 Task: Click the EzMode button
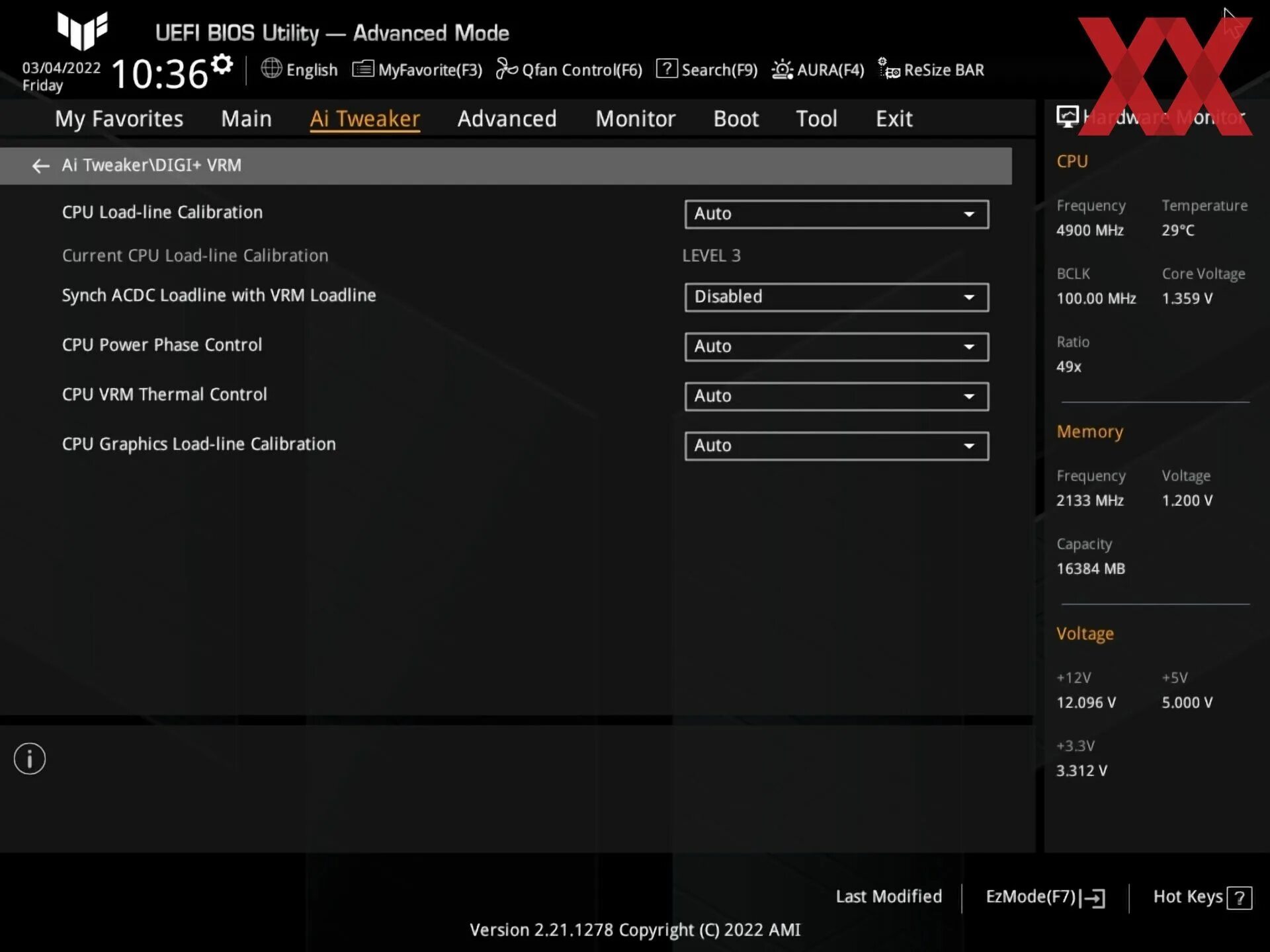[x=1045, y=896]
